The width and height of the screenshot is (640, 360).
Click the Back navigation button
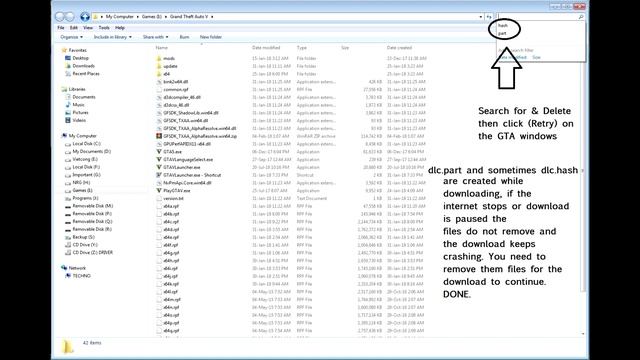60,17
